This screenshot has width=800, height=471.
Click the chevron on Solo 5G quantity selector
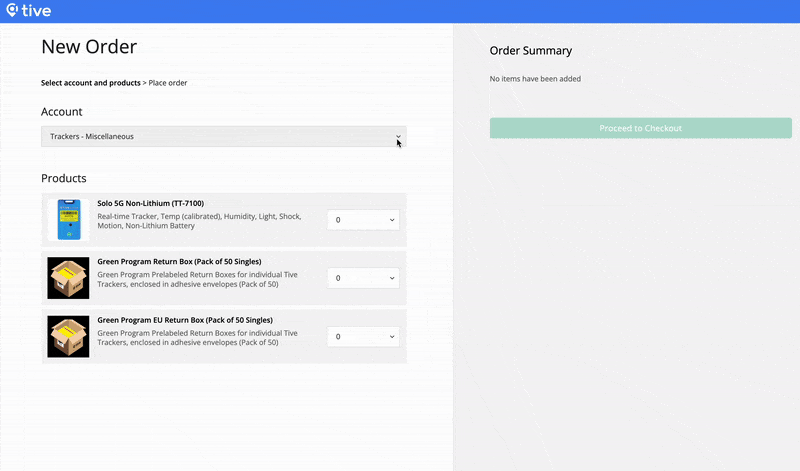[x=392, y=220]
